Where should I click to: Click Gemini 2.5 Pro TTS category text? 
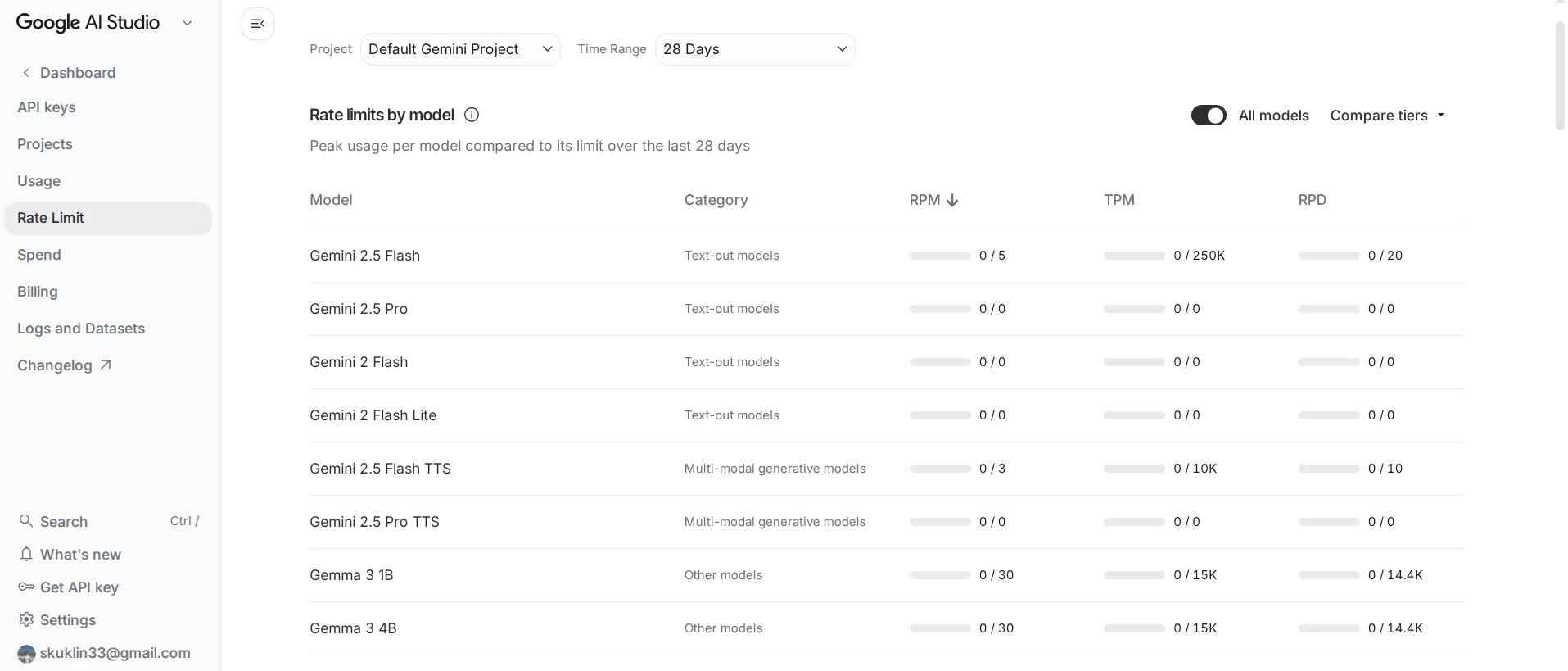[x=775, y=522]
